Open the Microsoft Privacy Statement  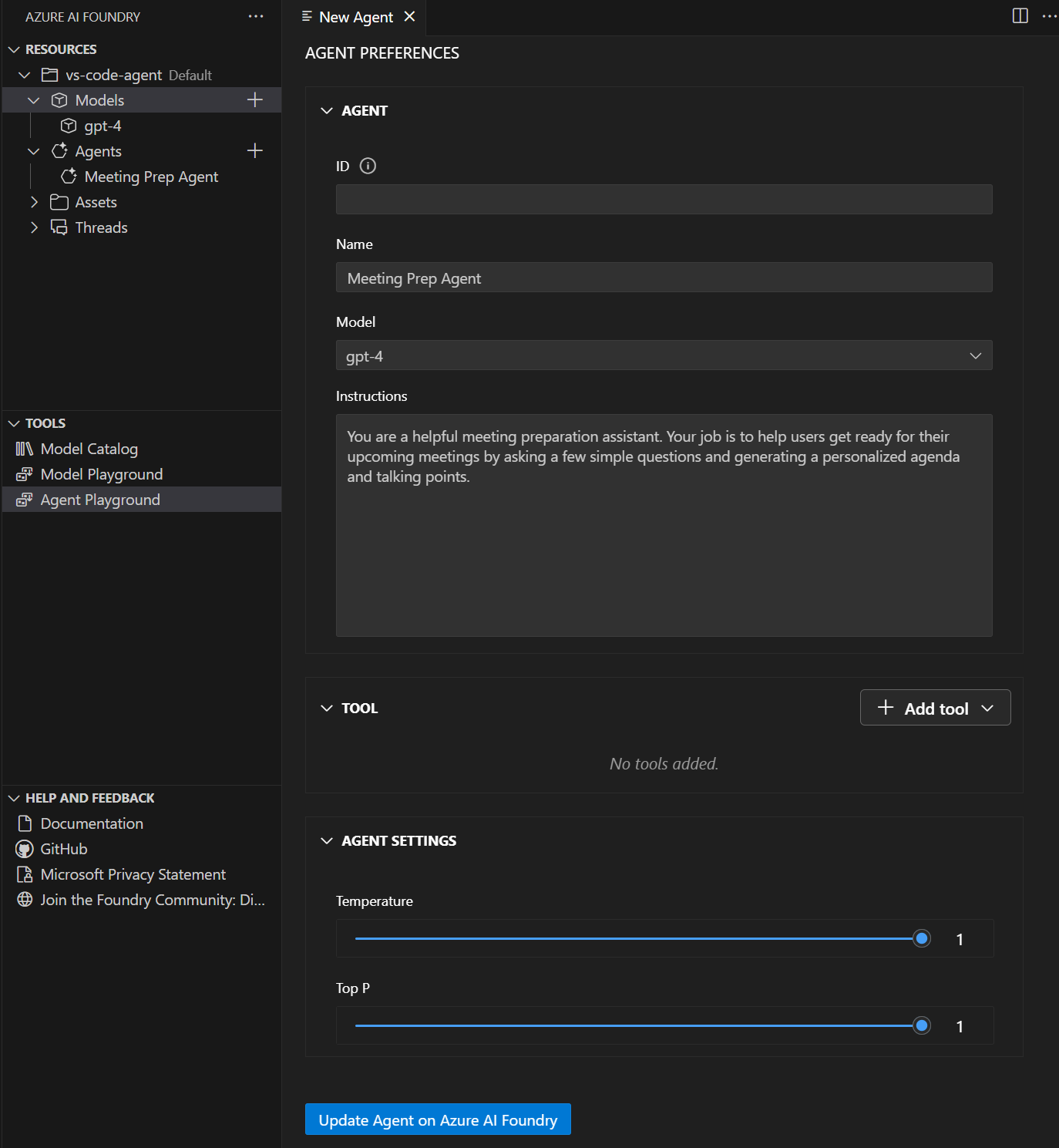133,874
